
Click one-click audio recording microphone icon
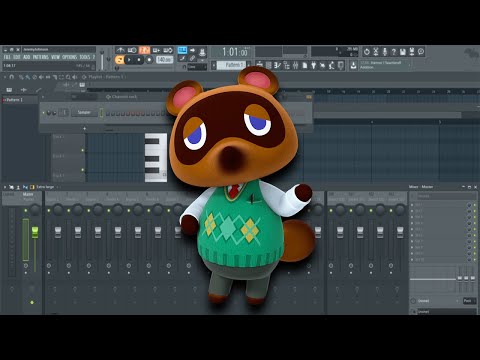point(385,52)
